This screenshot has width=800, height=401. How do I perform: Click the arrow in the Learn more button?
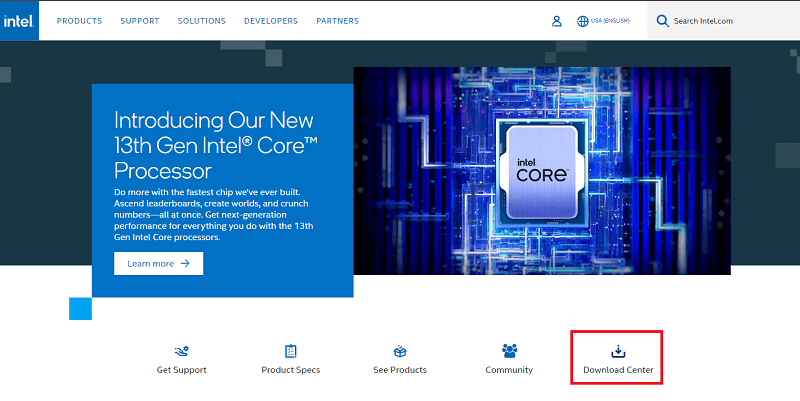tap(185, 263)
